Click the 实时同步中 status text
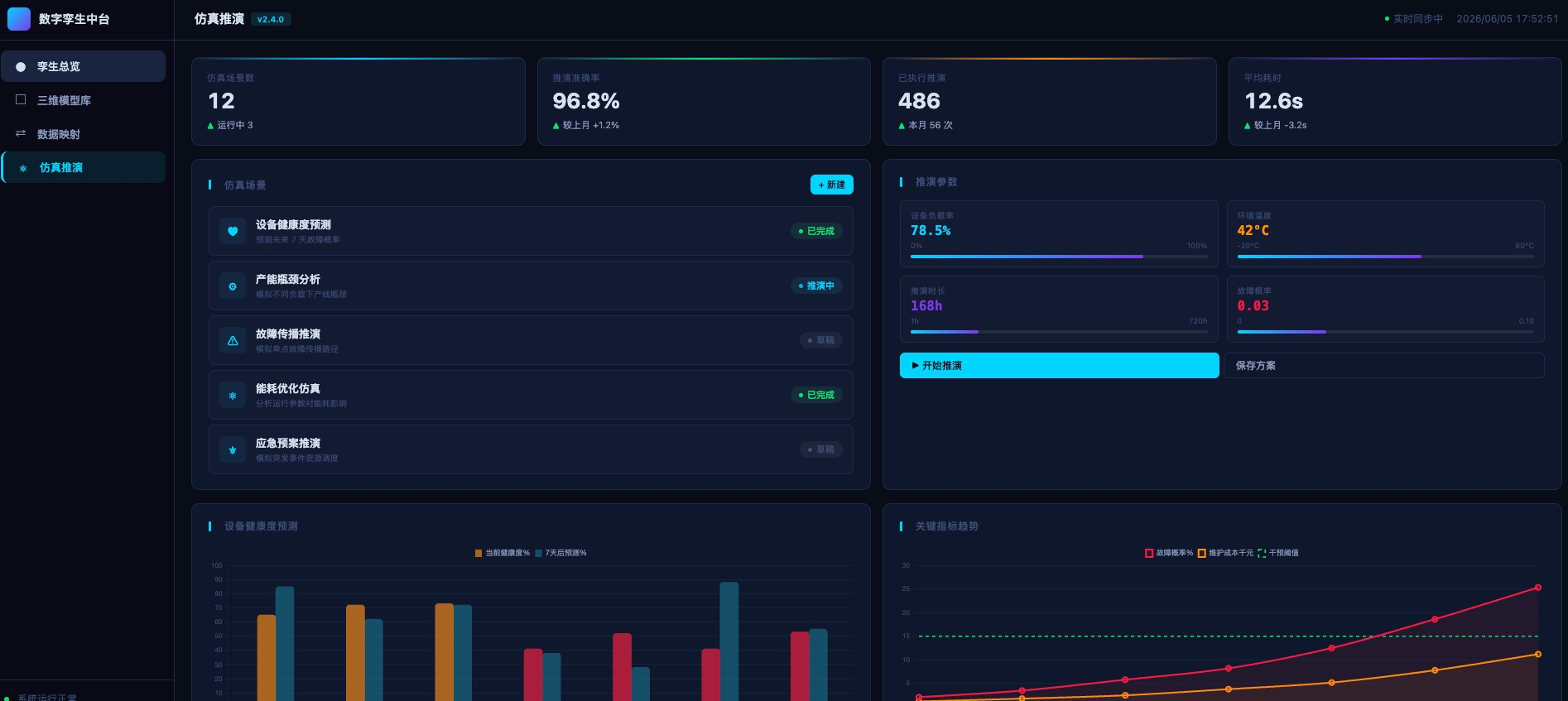 pyautogui.click(x=1417, y=19)
